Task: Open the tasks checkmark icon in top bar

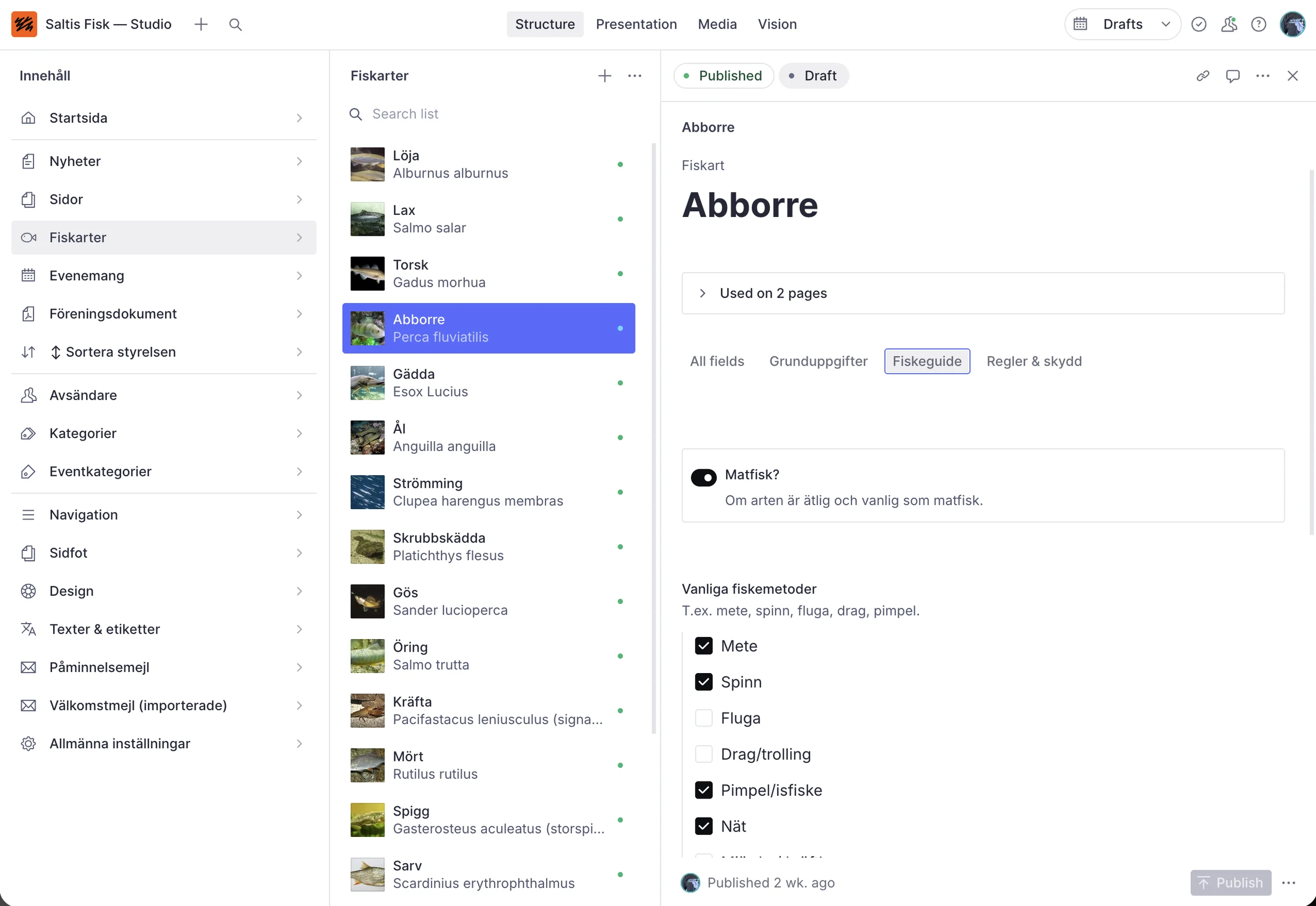Action: pyautogui.click(x=1199, y=25)
